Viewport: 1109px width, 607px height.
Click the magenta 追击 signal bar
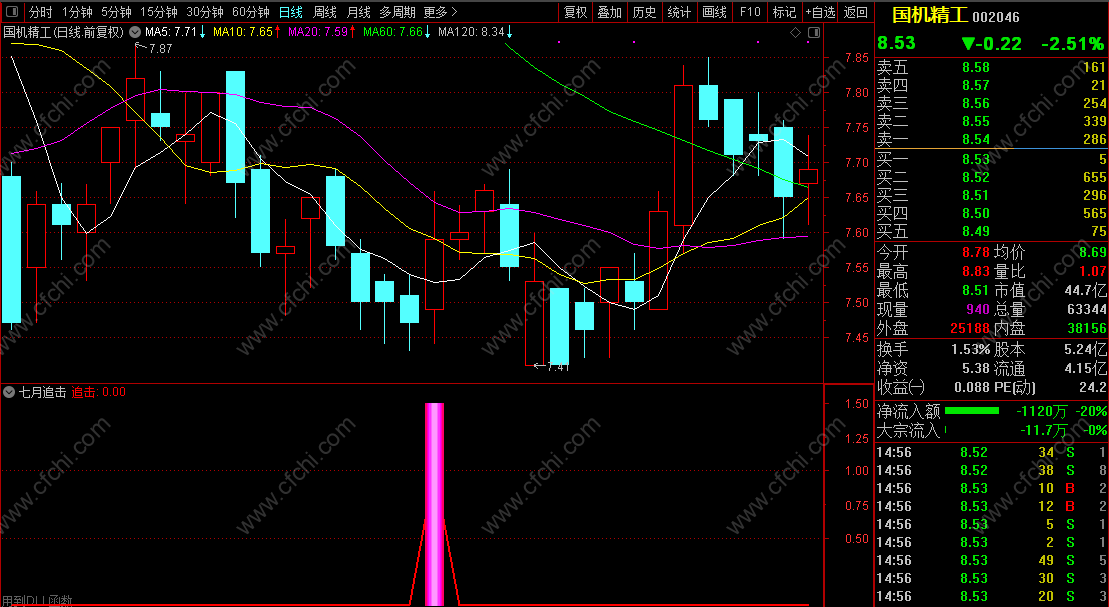(x=434, y=504)
